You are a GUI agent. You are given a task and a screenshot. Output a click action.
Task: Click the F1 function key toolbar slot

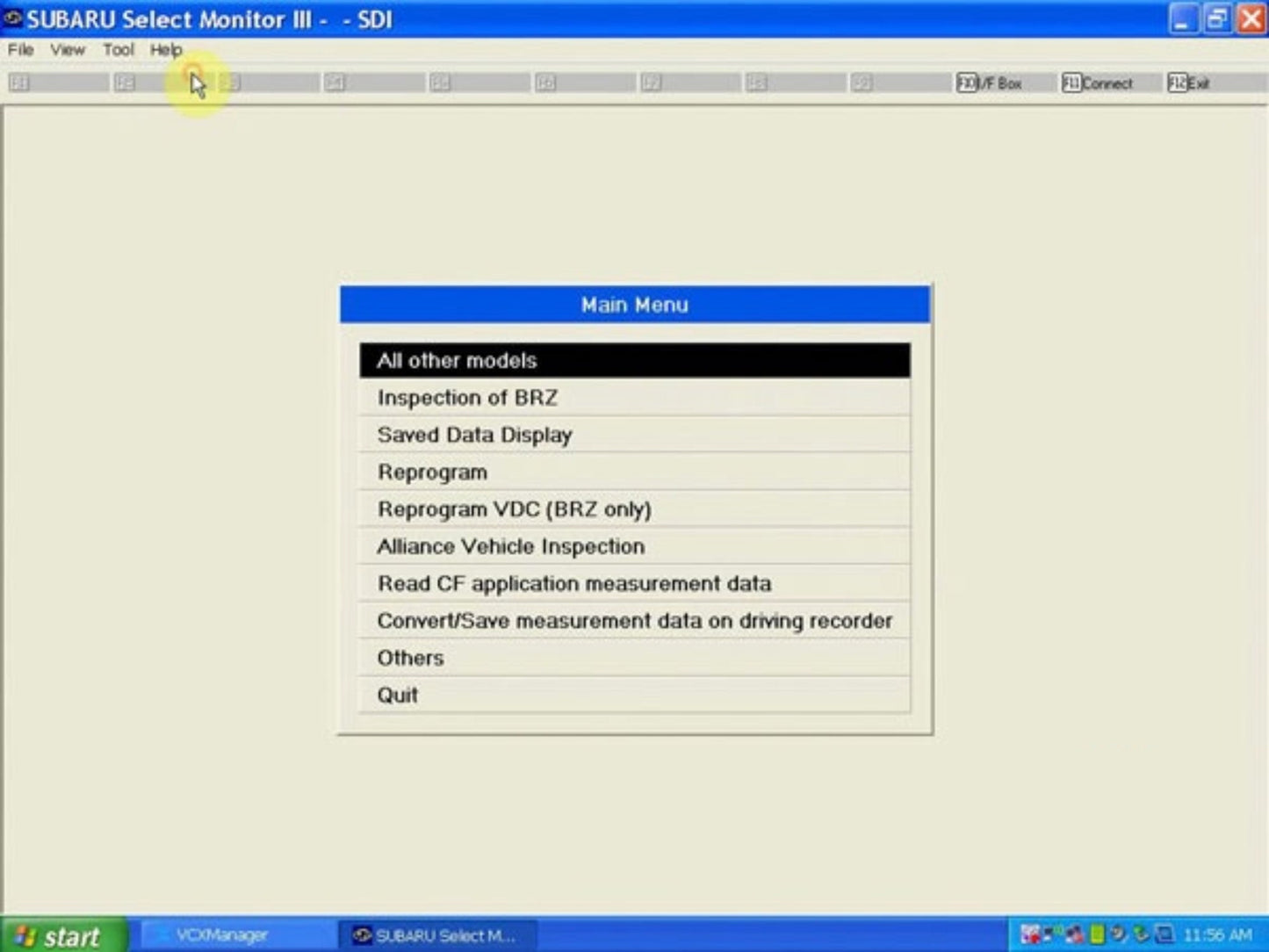tap(19, 83)
